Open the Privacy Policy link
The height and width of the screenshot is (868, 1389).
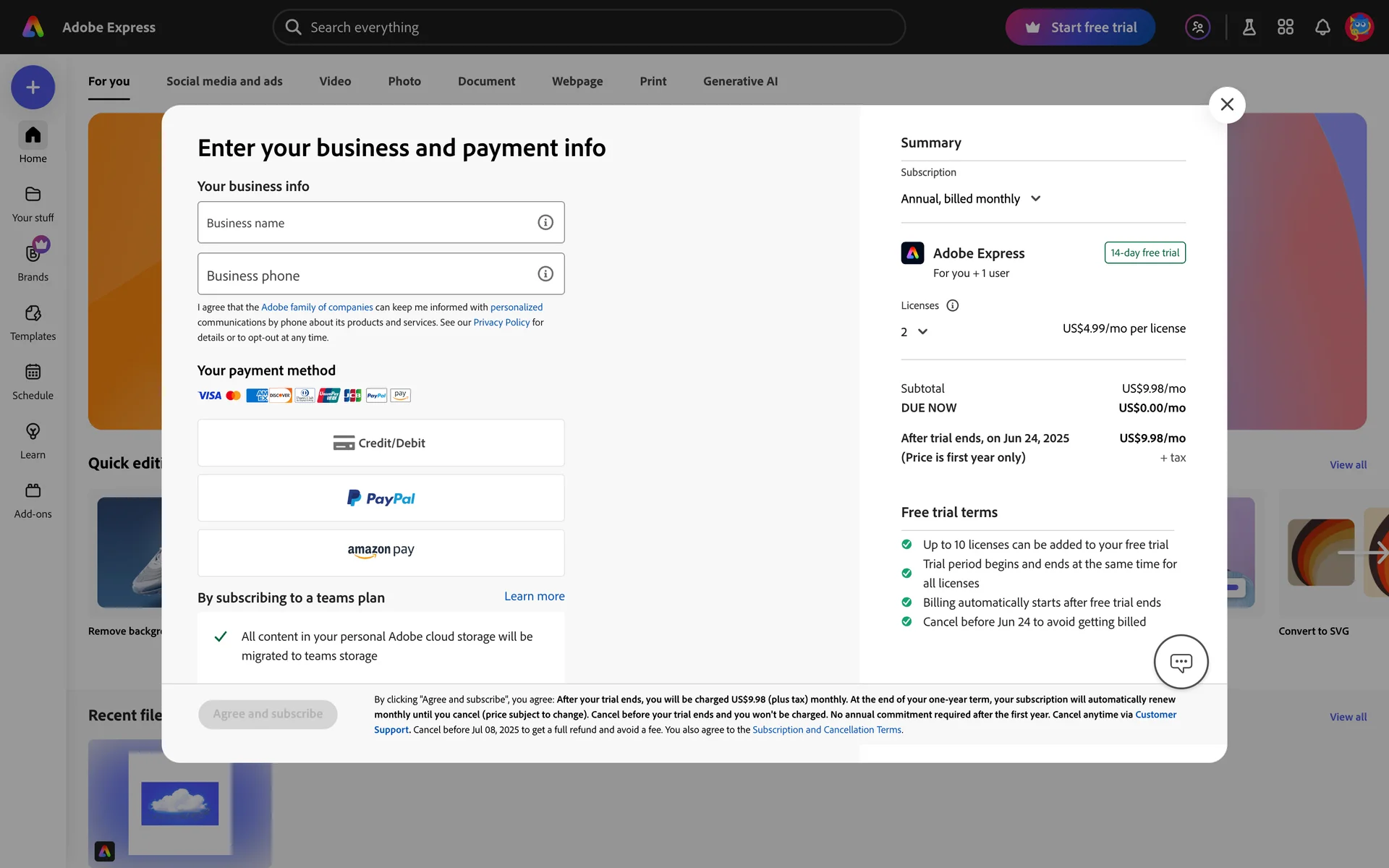coord(501,323)
